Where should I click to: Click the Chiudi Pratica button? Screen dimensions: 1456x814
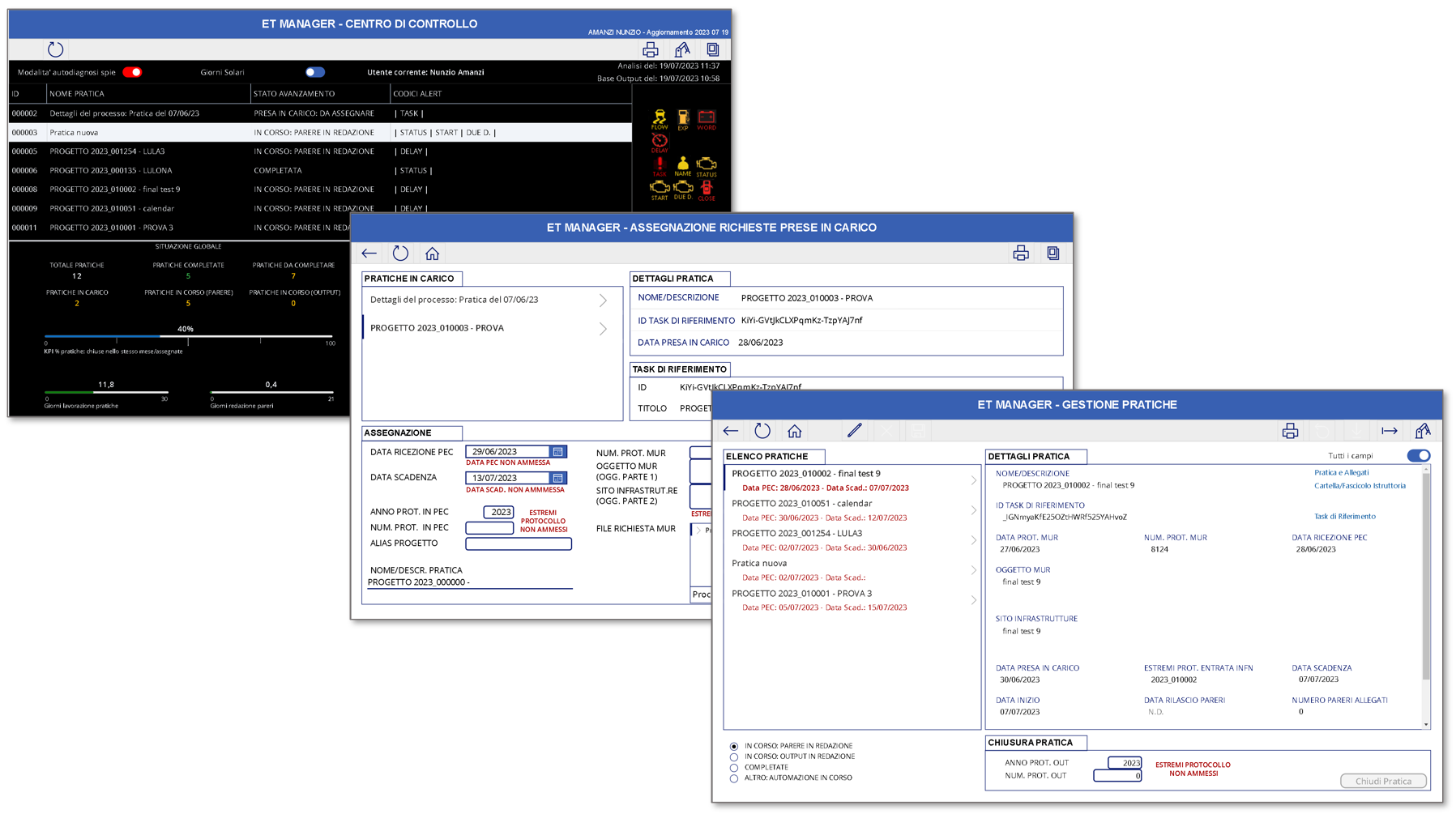[1383, 782]
